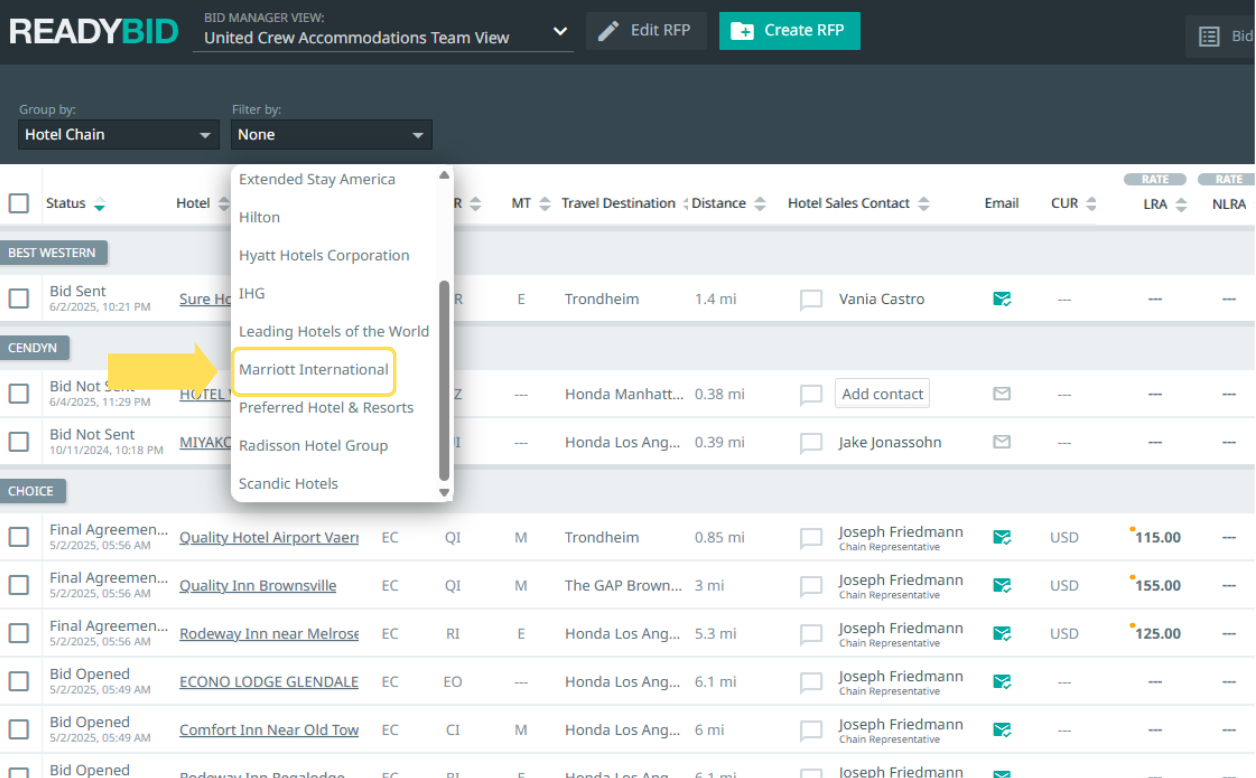Open comment bubble for ECONO LODGE GLENDALE

pyautogui.click(x=811, y=682)
